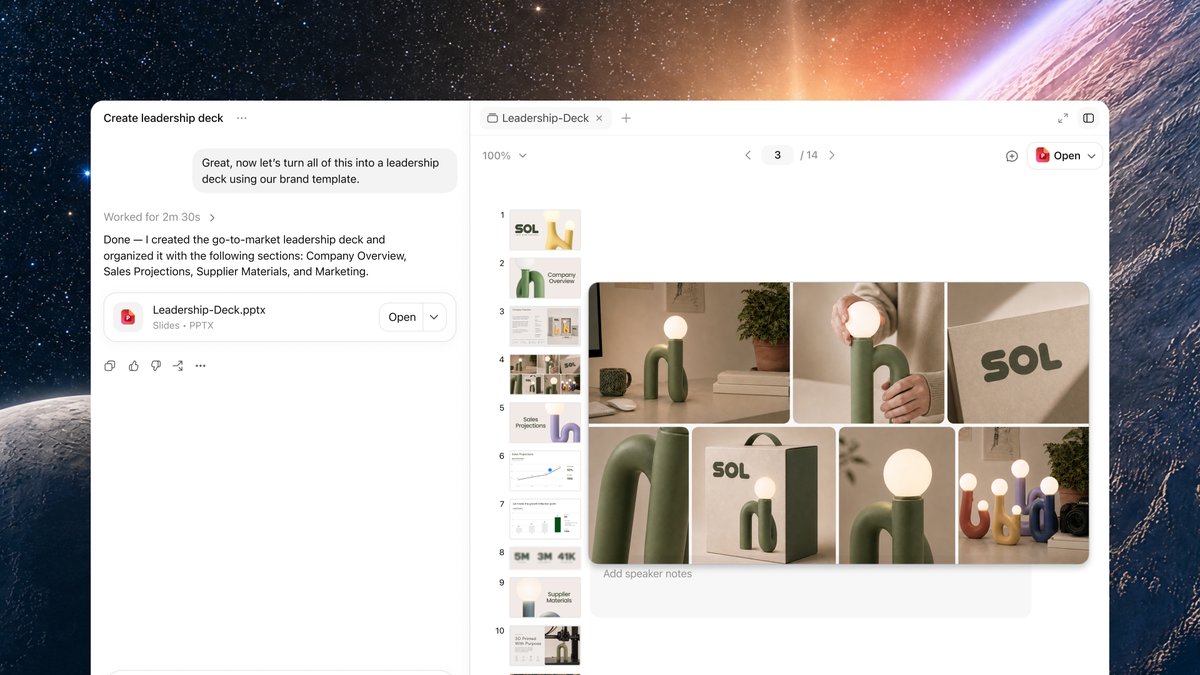
Task: Go to the previous slide
Action: [x=748, y=155]
